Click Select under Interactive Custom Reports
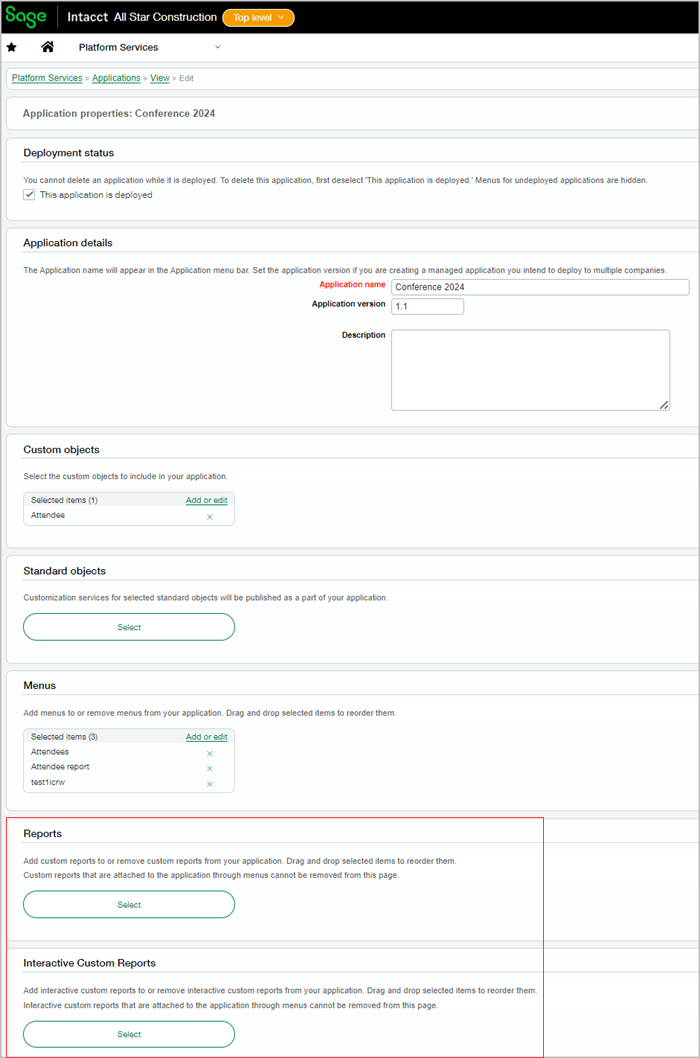This screenshot has height=1058, width=700. pos(128,1034)
